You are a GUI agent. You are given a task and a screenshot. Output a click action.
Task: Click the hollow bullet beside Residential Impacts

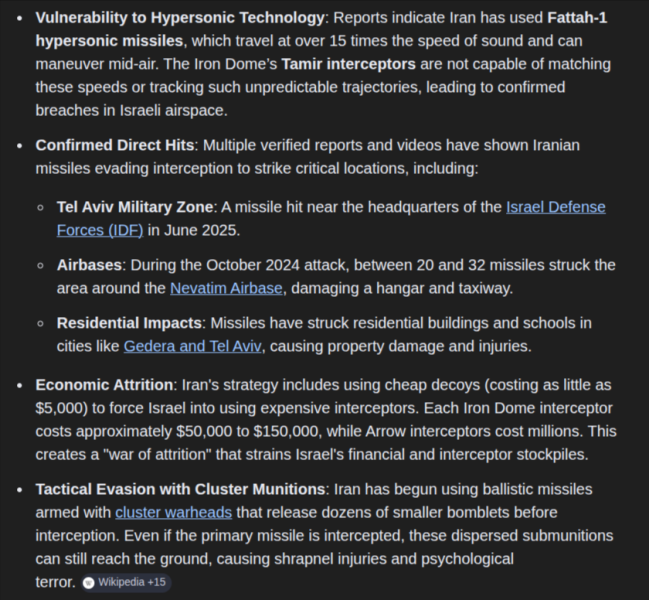[41, 323]
